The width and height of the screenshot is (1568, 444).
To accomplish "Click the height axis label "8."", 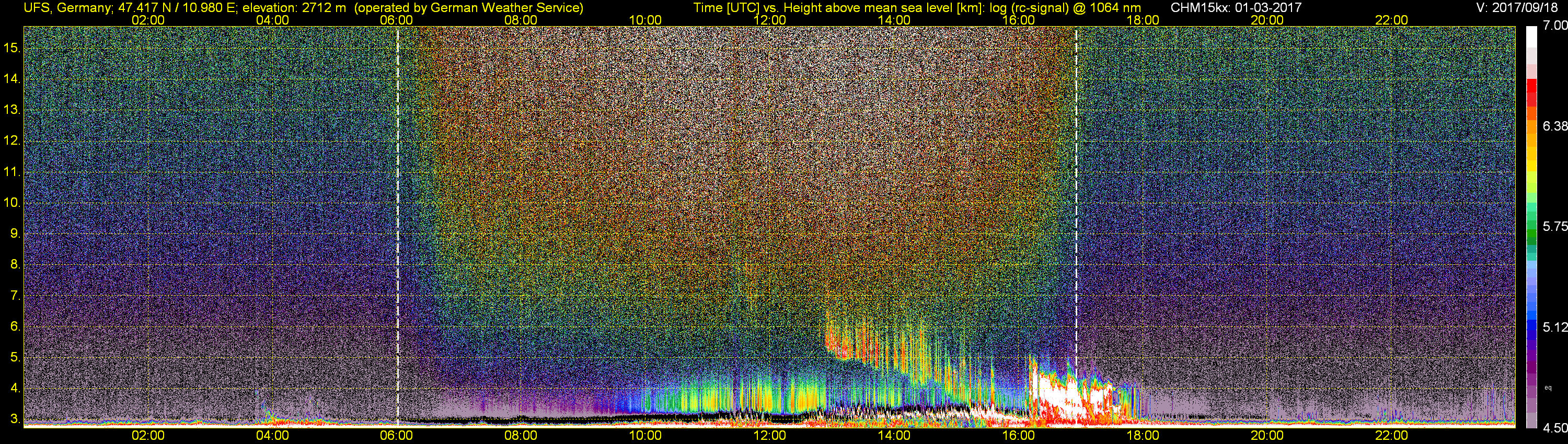I will 15,264.
